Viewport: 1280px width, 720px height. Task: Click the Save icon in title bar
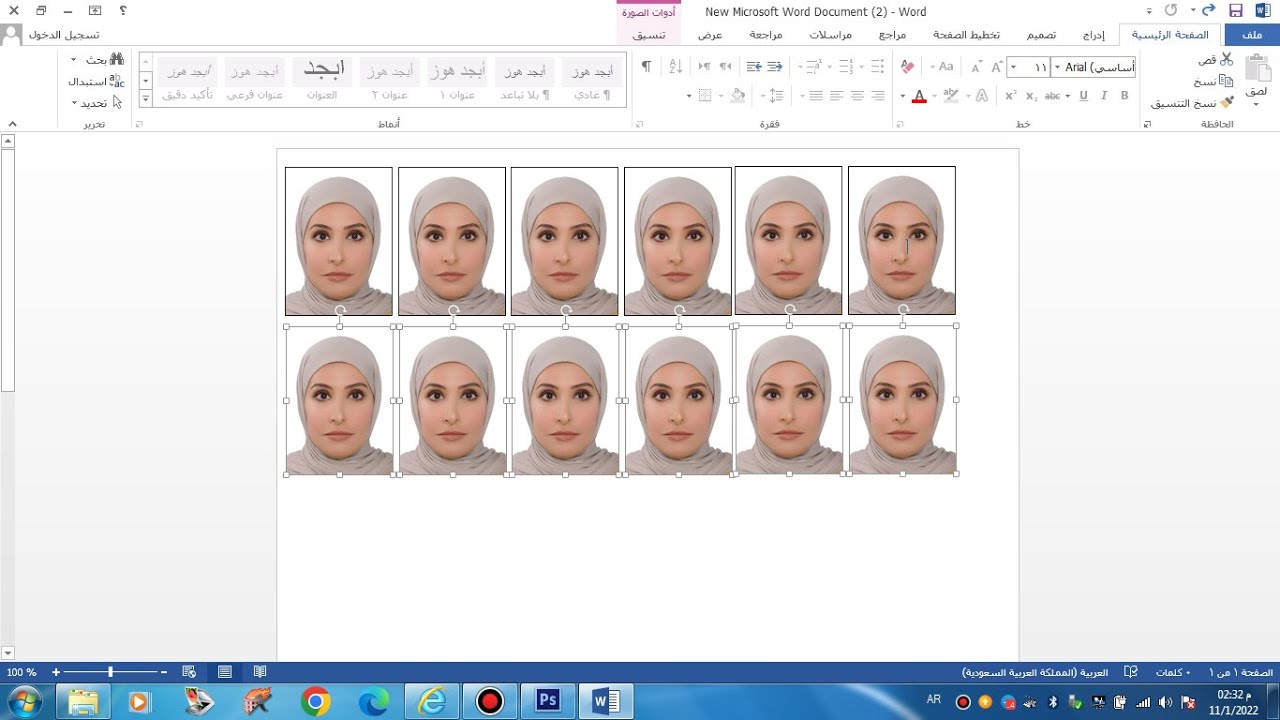pos(1235,11)
